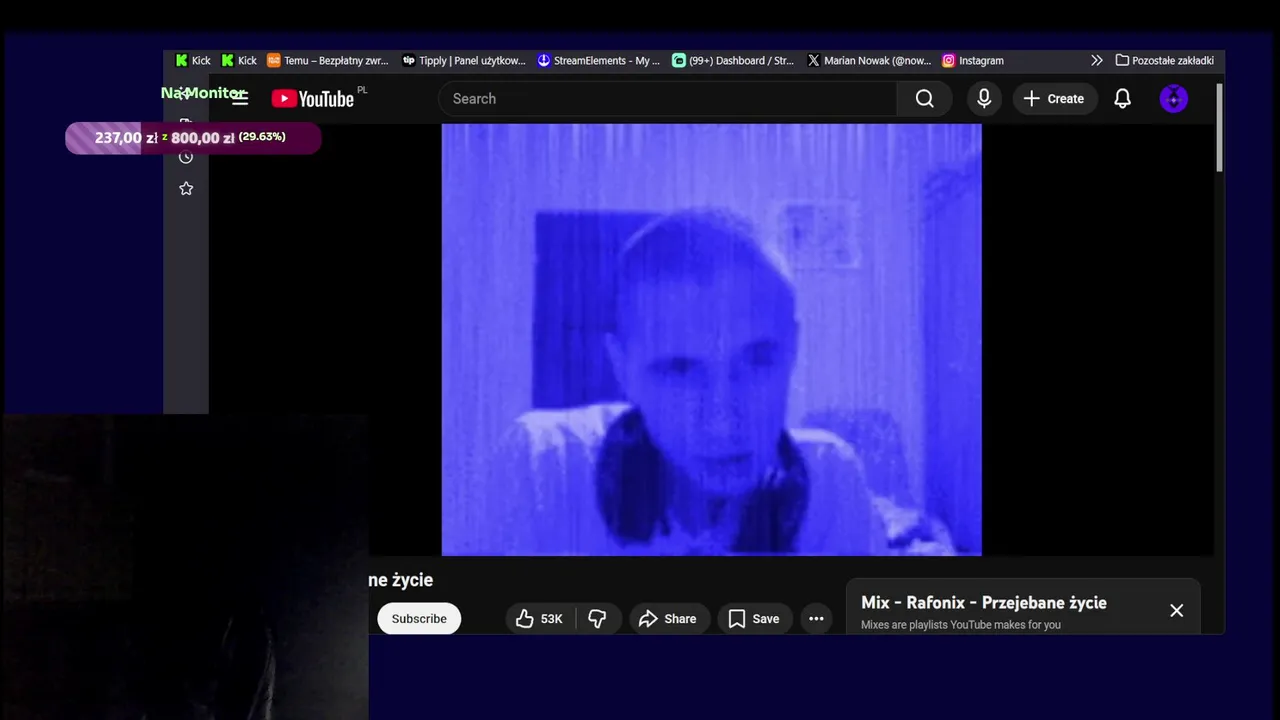Dislike the video
This screenshot has width=1280, height=720.
point(598,619)
